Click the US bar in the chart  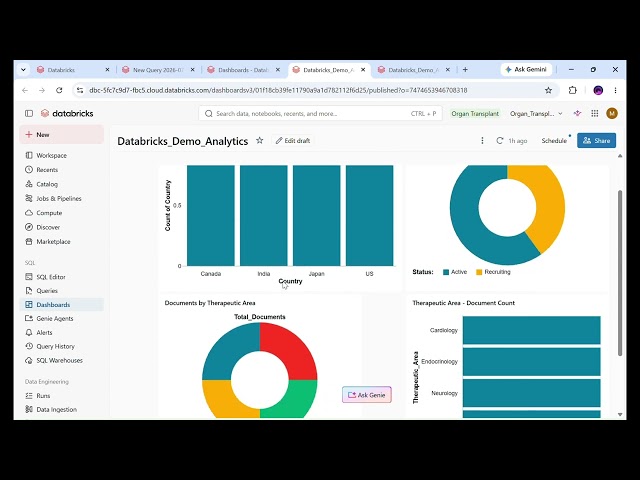point(369,216)
